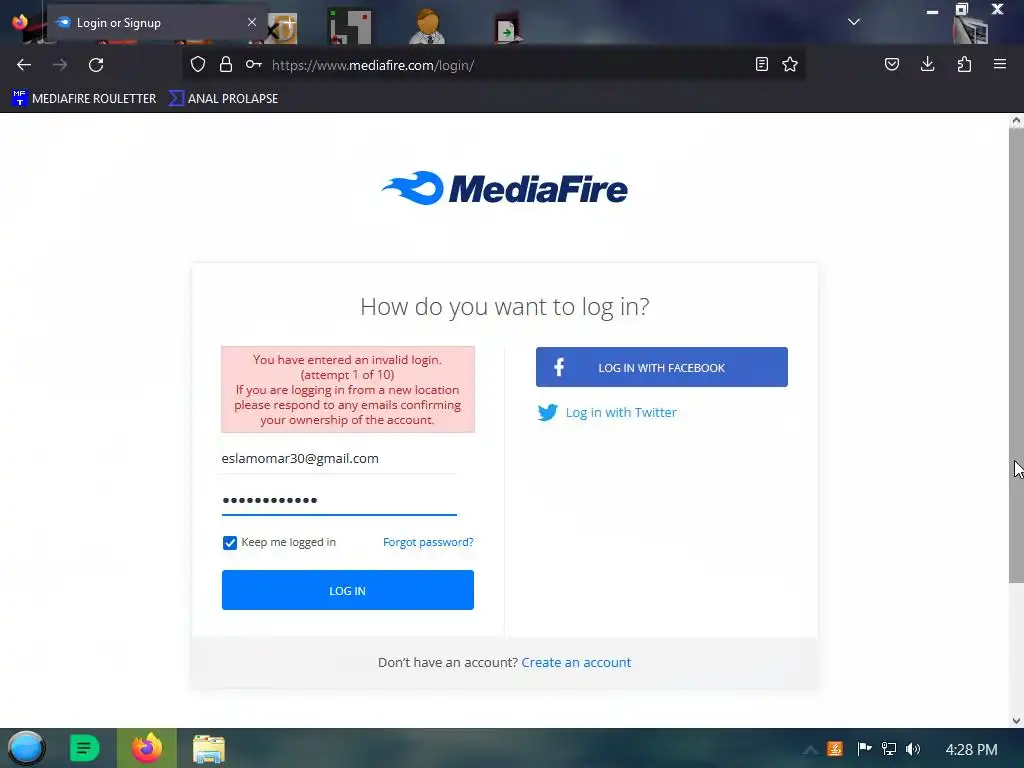The width and height of the screenshot is (1024, 768).
Task: Close the Login or Signup tab
Action: pos(252,22)
